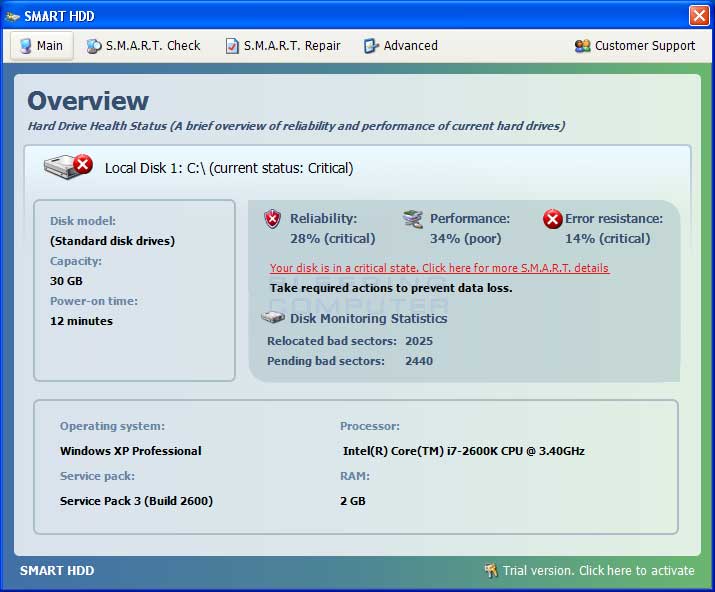Open the critical state S.M.A.R.T. details link
715x592 pixels.
(439, 268)
